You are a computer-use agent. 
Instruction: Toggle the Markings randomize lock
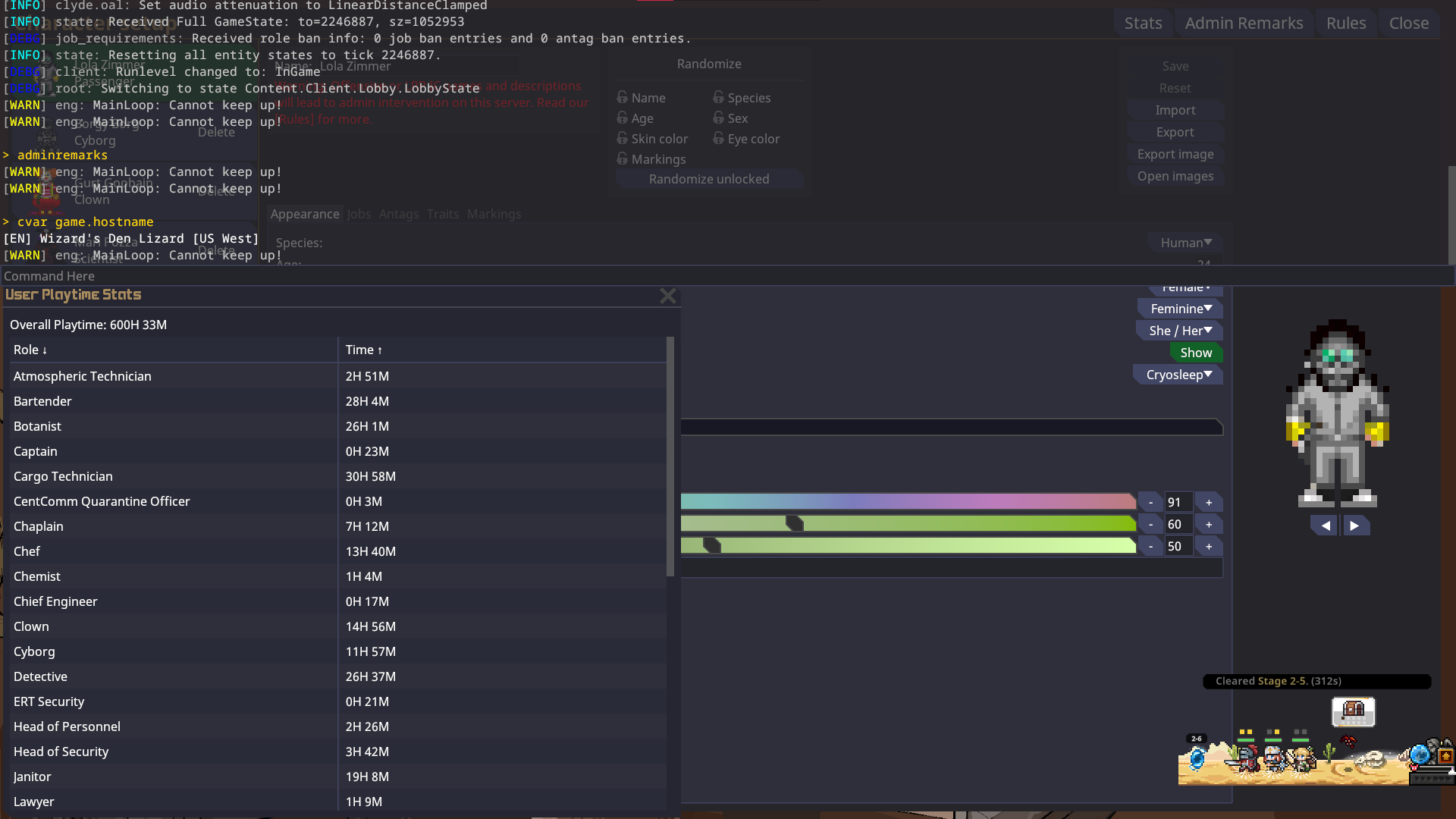pos(622,159)
